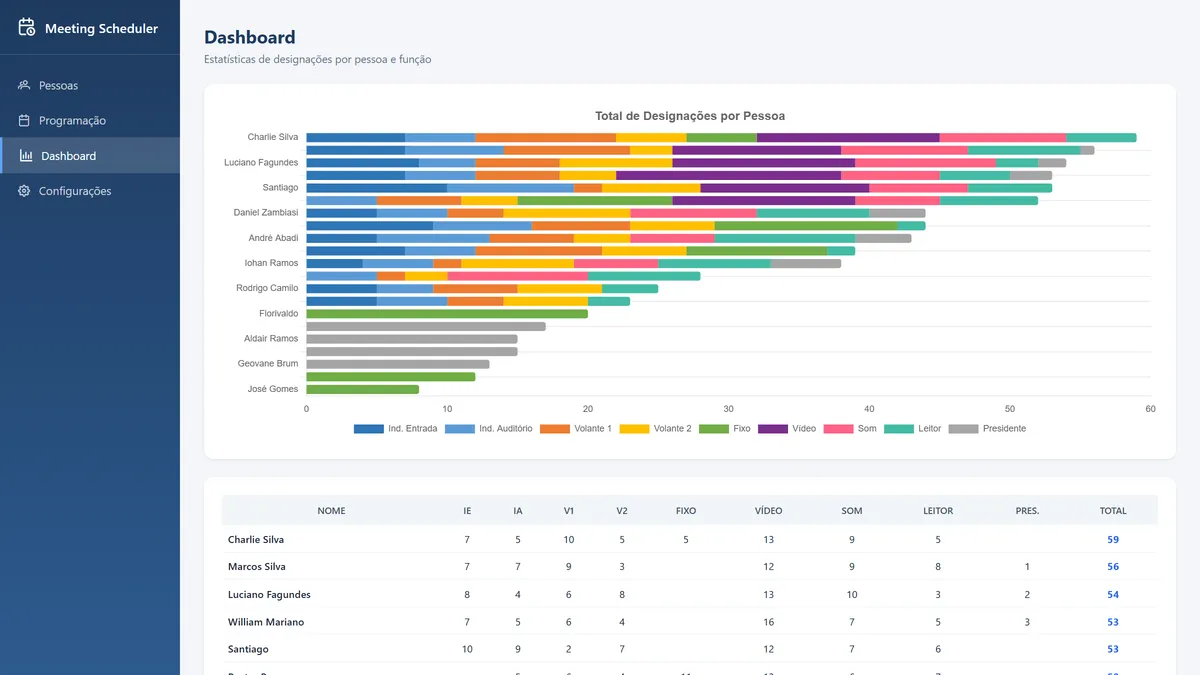Click Charlie Silva's bar in the chart
Screen dimensions: 1200x675
tap(721, 137)
